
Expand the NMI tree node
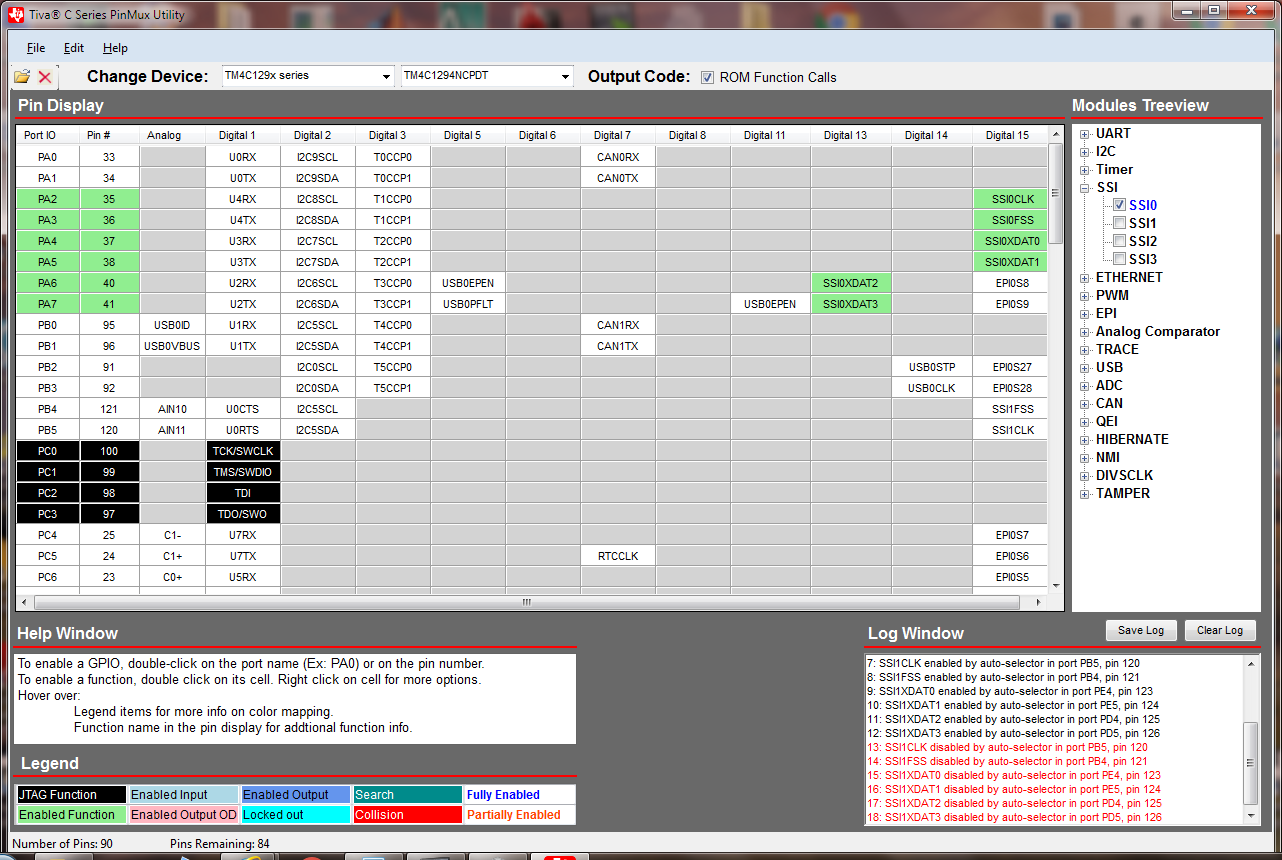[x=1085, y=457]
